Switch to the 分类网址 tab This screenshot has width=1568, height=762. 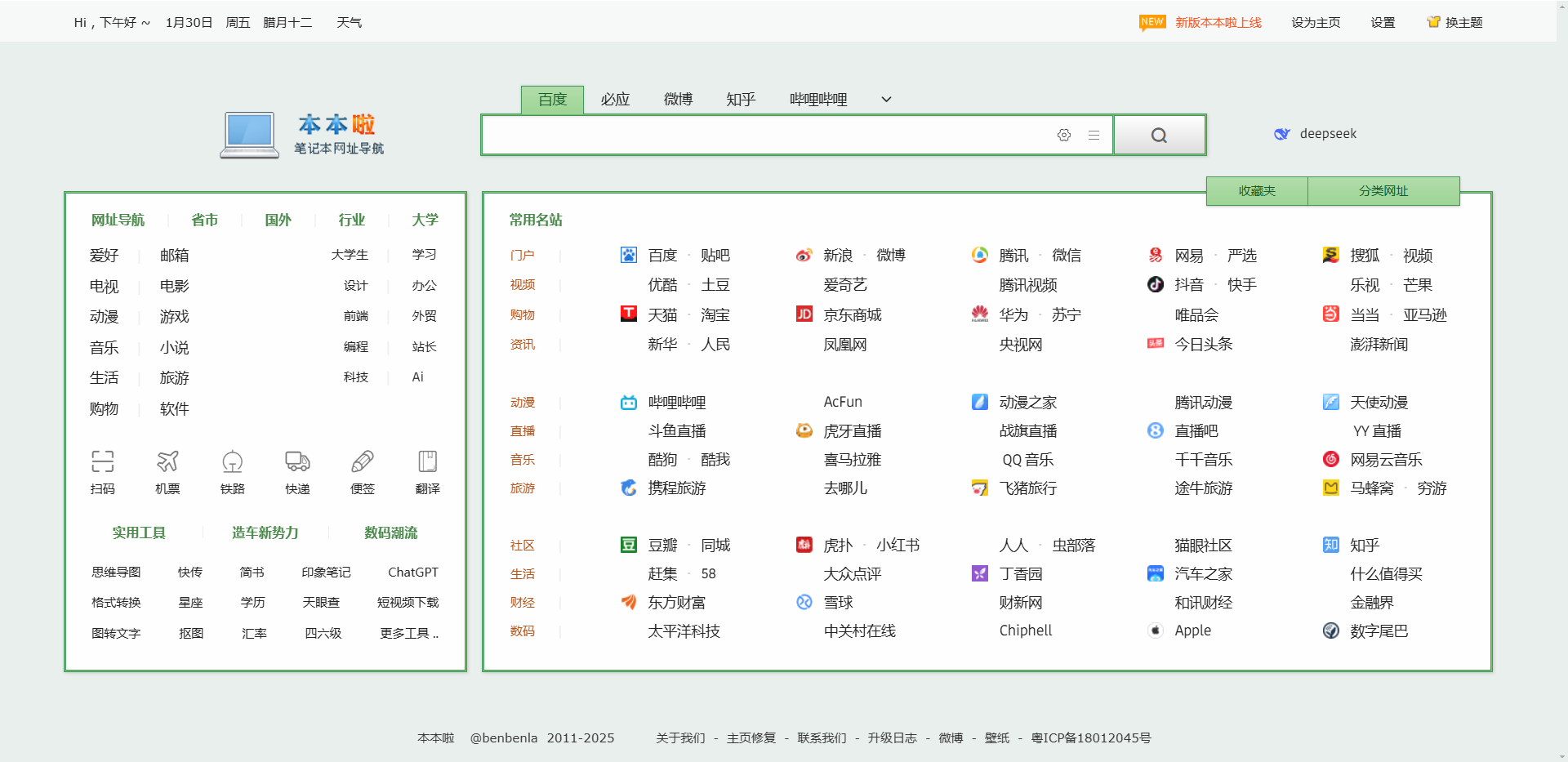tap(1383, 190)
